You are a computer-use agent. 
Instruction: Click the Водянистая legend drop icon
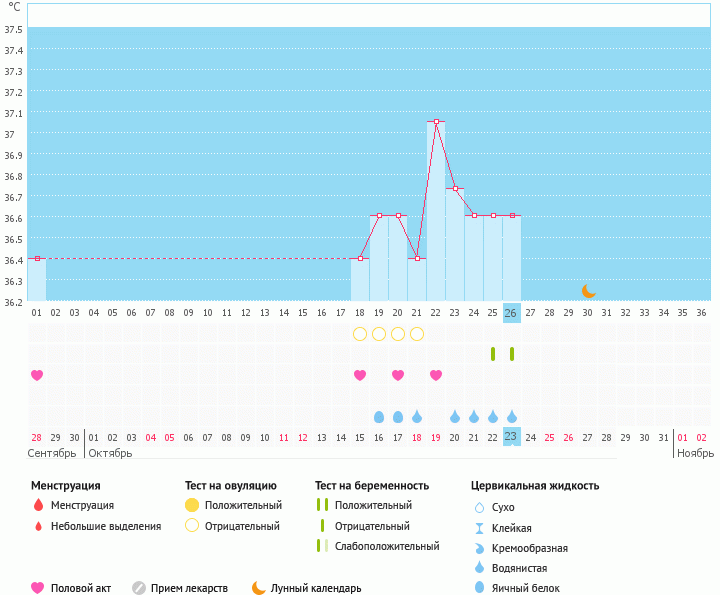tap(479, 568)
